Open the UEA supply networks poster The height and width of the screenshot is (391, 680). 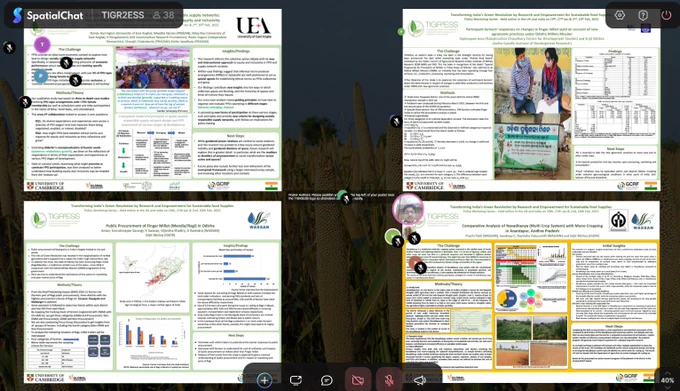click(153, 100)
